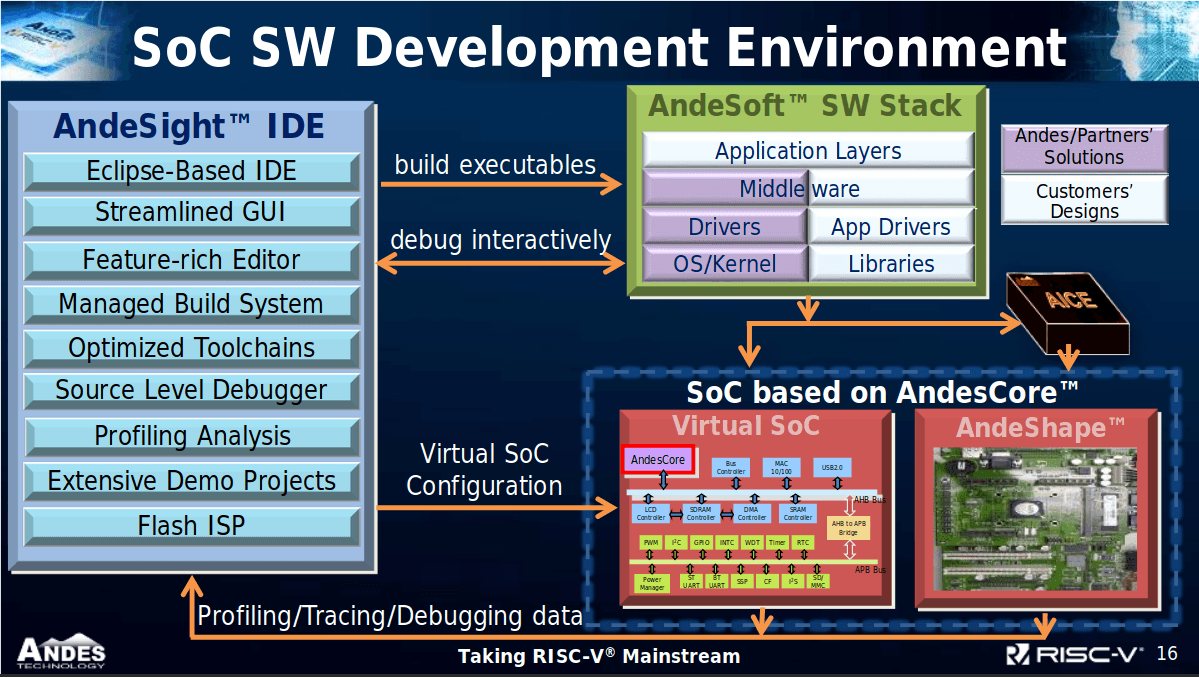
Task: Click the RISC-V logo in footer
Action: tap(1074, 655)
